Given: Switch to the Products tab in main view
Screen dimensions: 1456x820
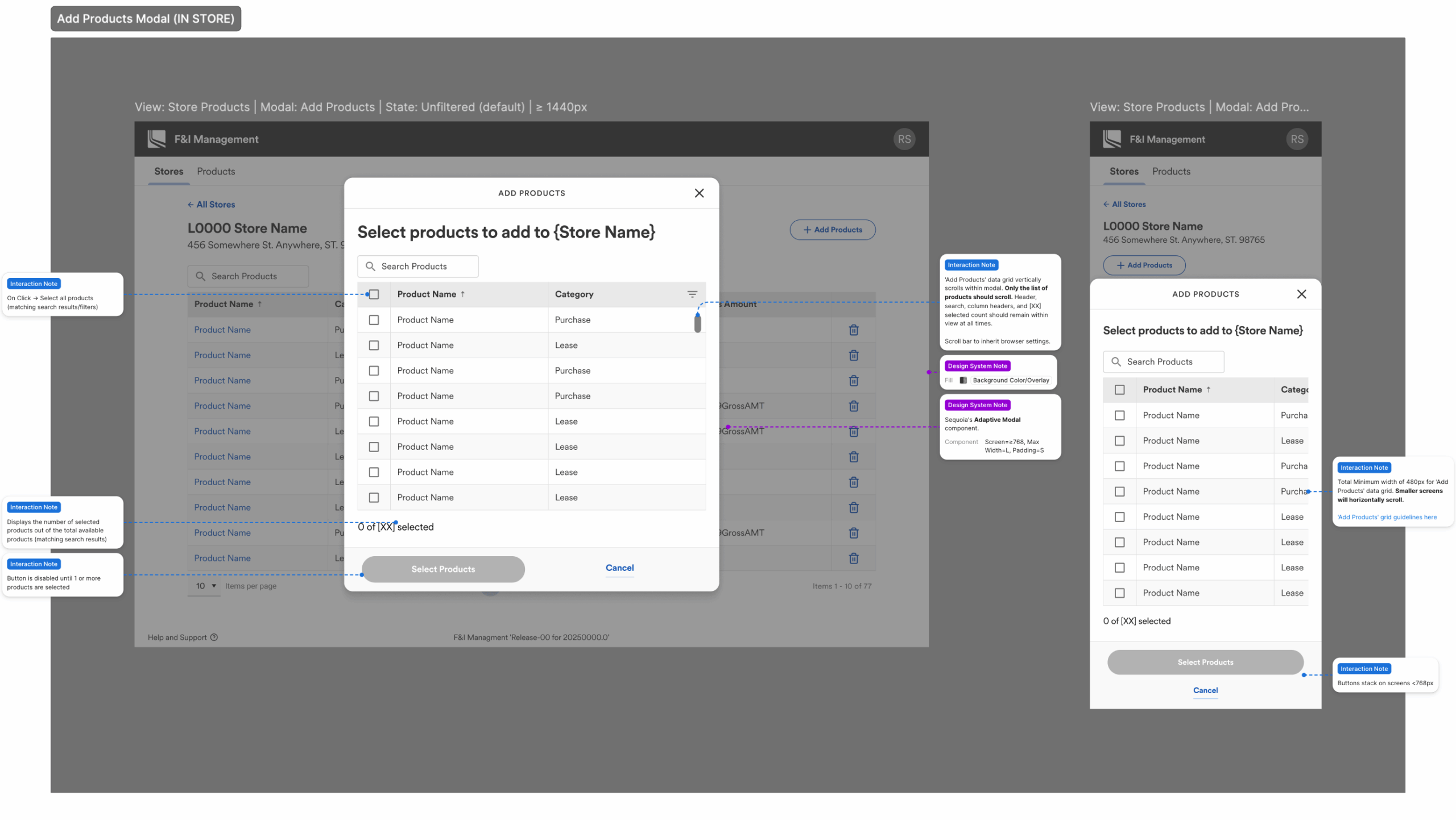Looking at the screenshot, I should [216, 171].
